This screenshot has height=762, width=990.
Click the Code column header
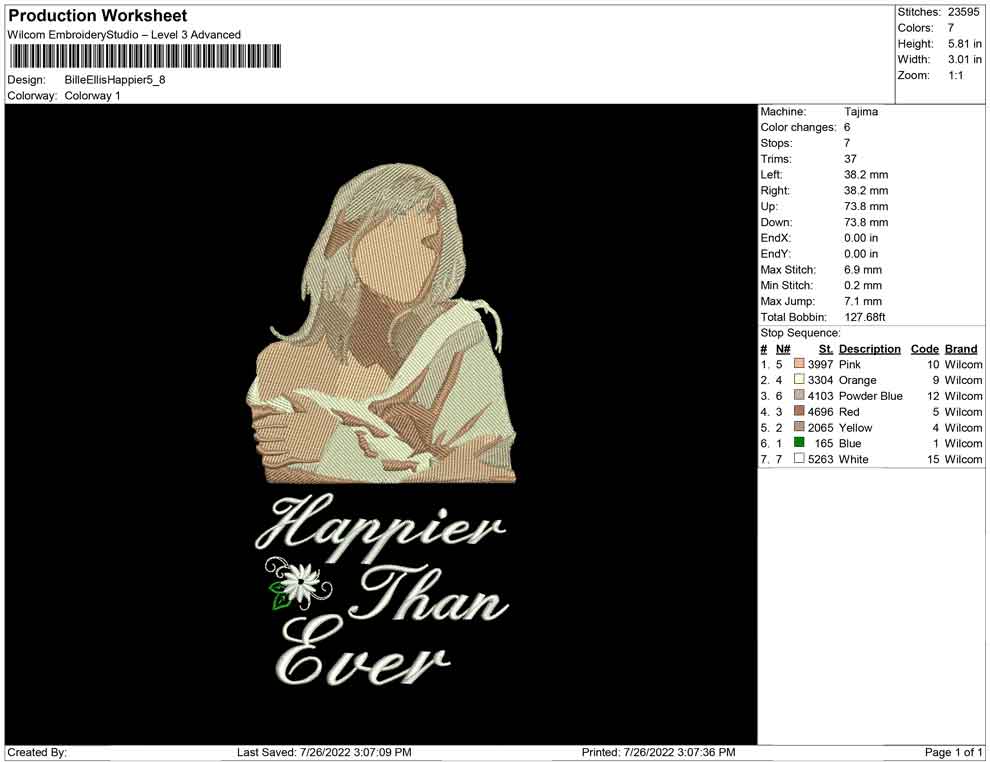924,349
